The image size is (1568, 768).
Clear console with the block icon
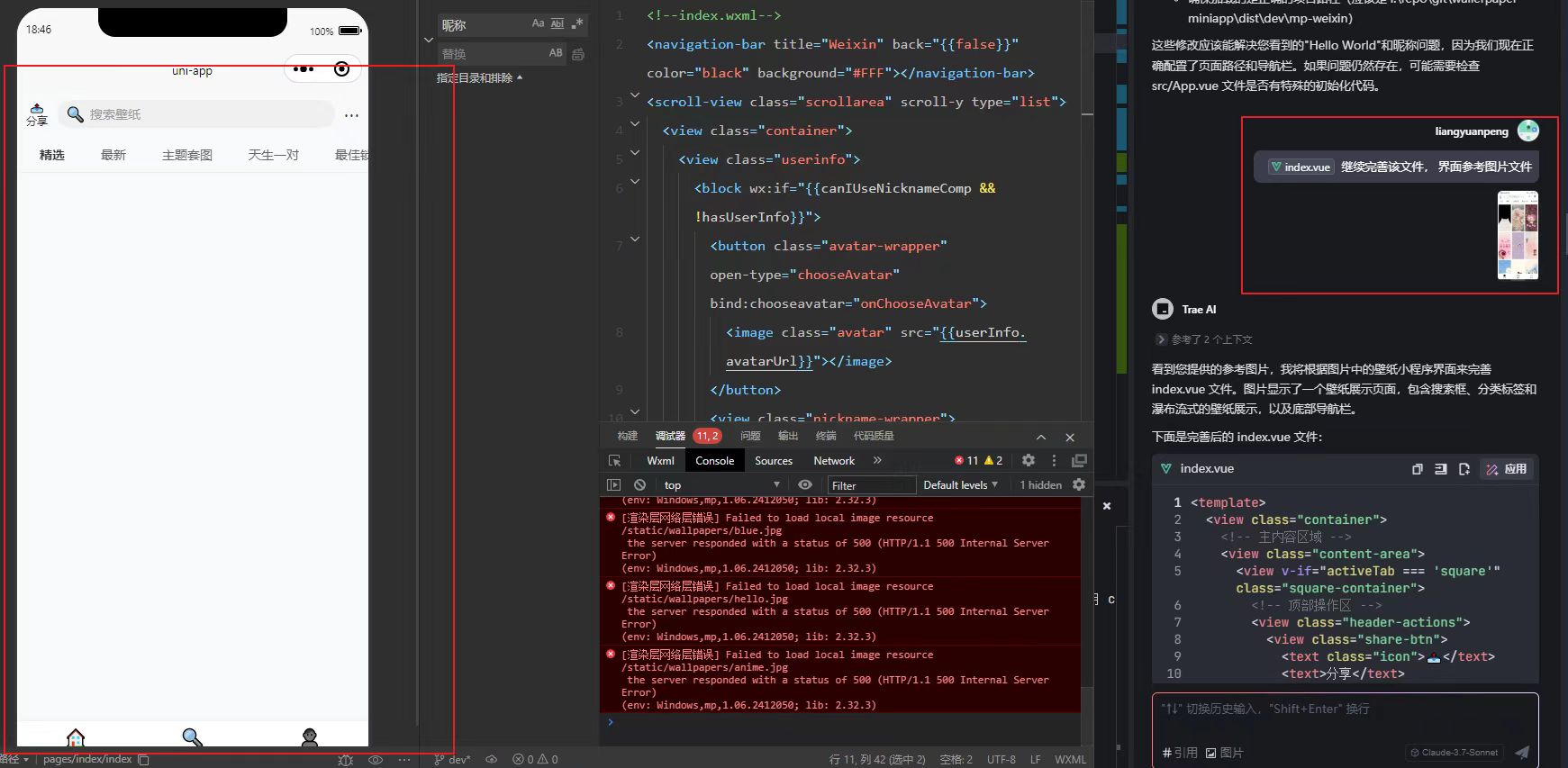pos(639,485)
